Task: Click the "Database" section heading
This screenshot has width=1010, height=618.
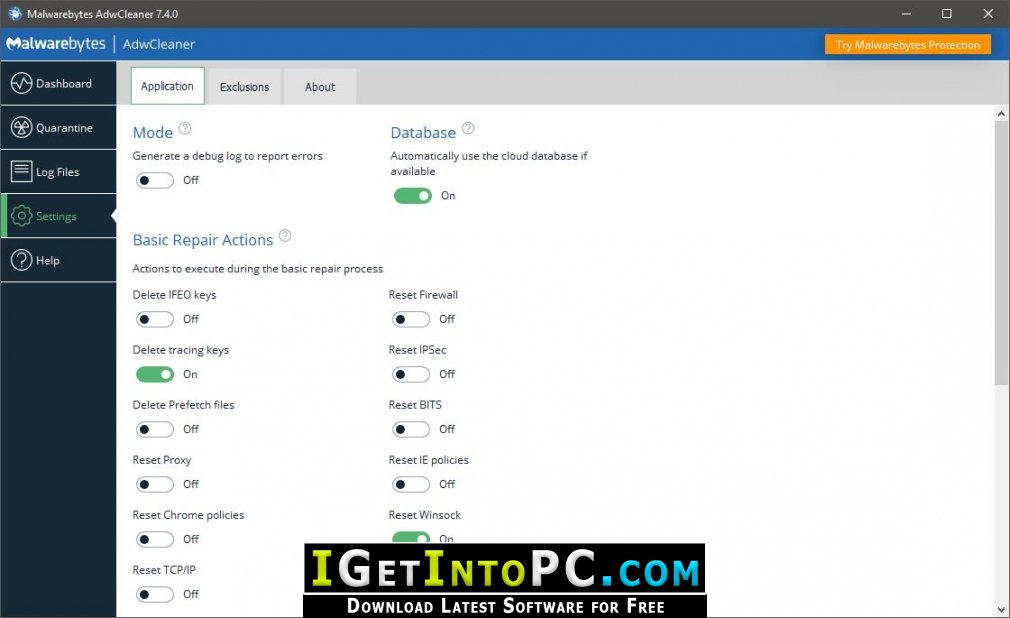Action: (x=423, y=133)
